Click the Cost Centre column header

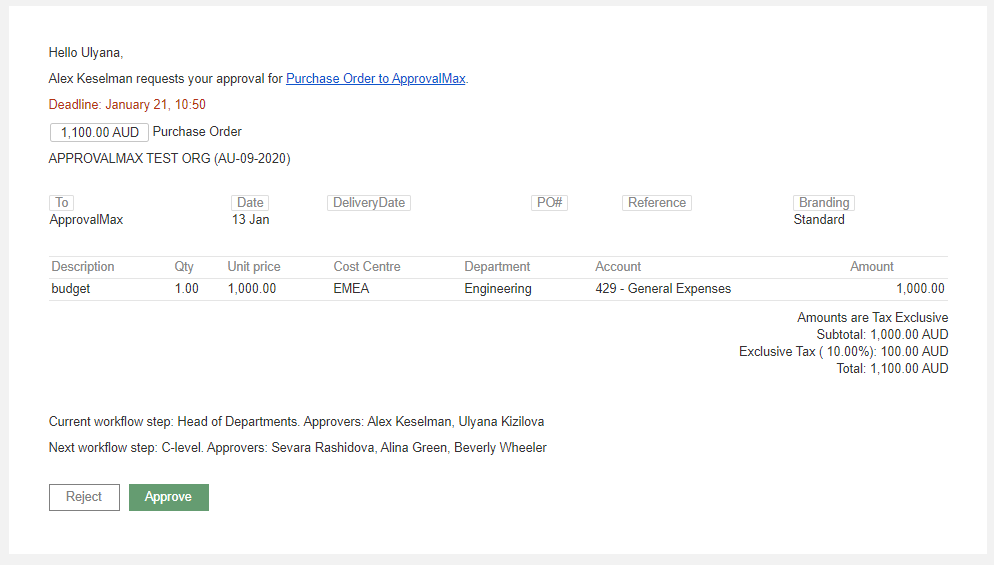click(367, 267)
